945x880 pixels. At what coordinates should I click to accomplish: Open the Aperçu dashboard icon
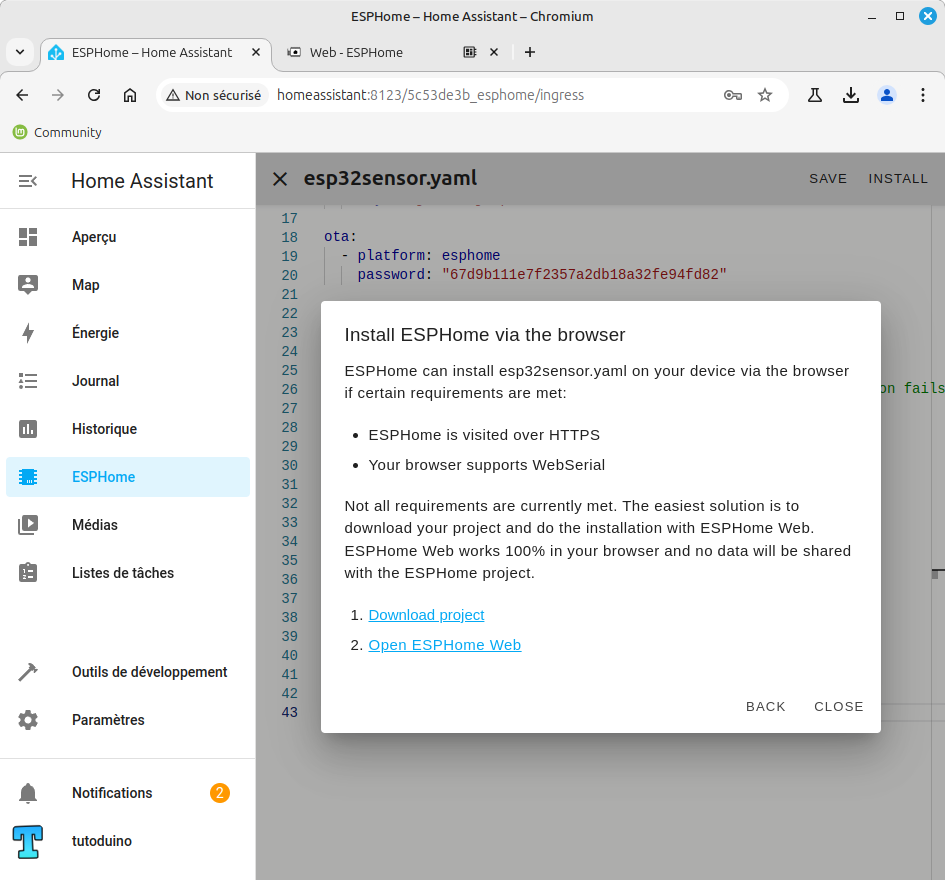[x=28, y=237]
